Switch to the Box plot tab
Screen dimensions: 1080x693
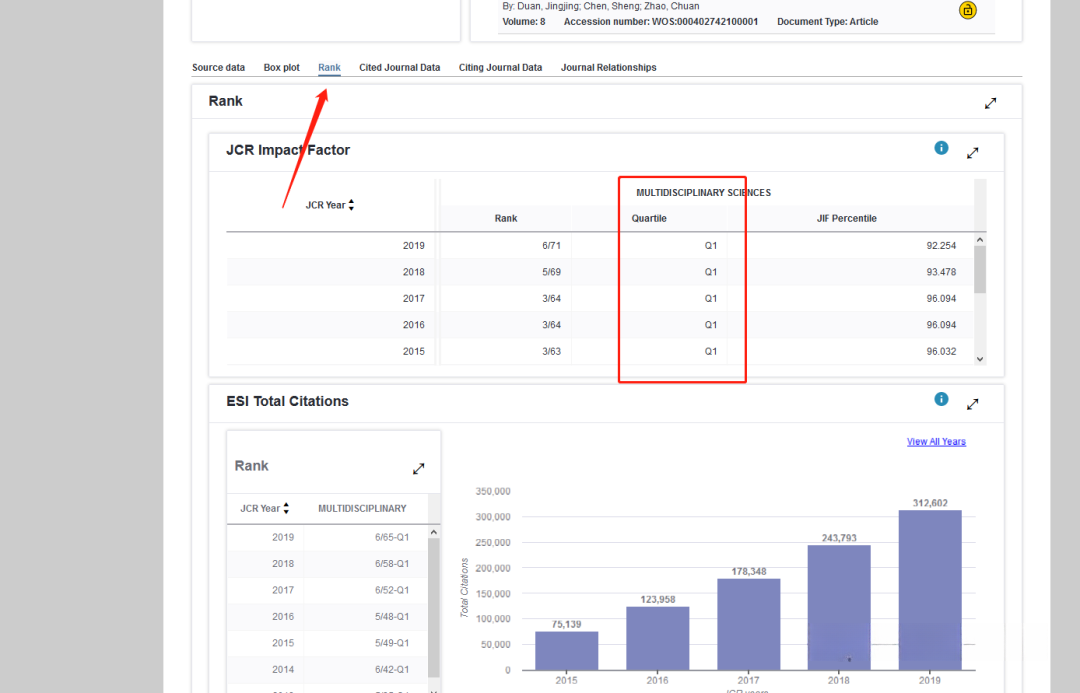[281, 68]
